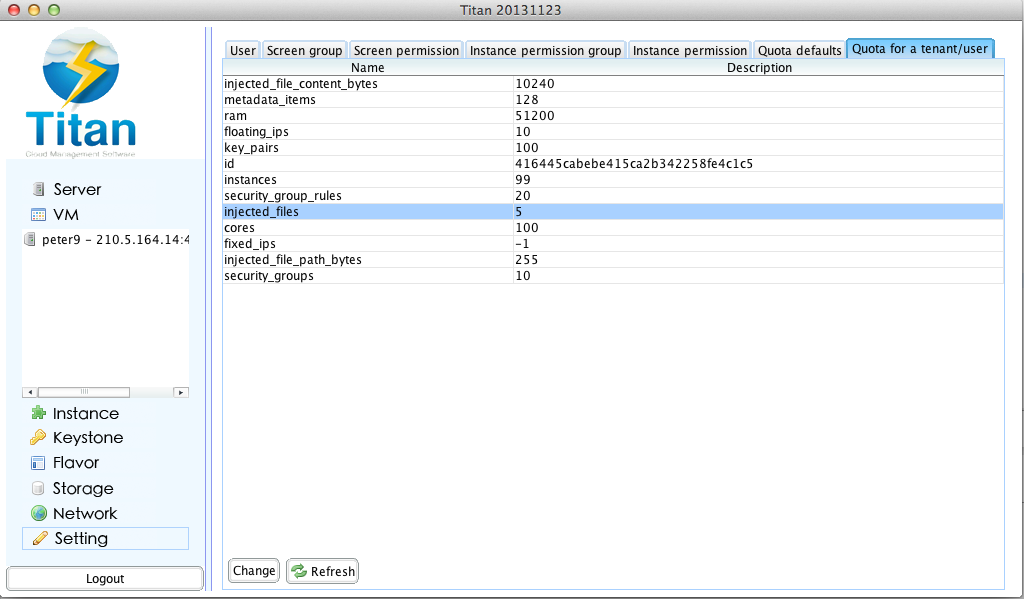Image resolution: width=1024 pixels, height=599 pixels.
Task: Click the green refresh icon on Refresh button
Action: point(299,571)
